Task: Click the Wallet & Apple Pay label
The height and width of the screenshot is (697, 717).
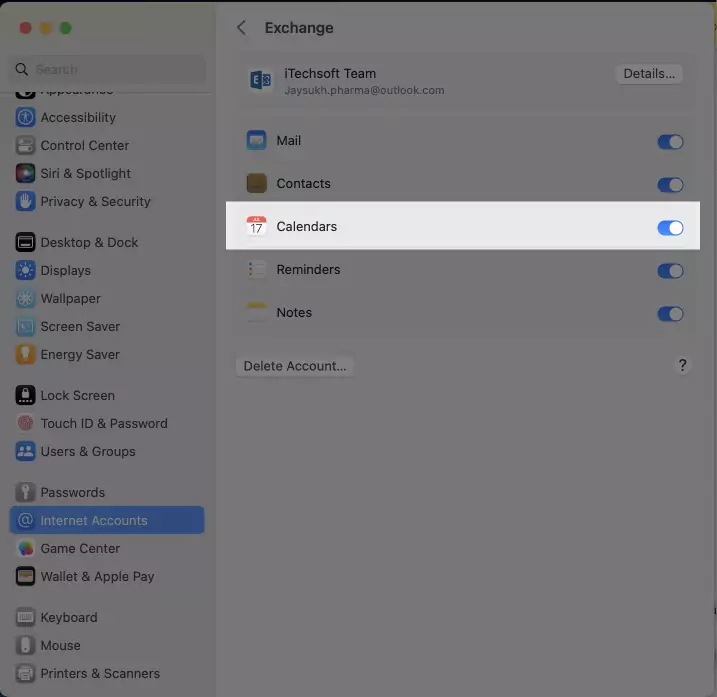Action: [98, 576]
